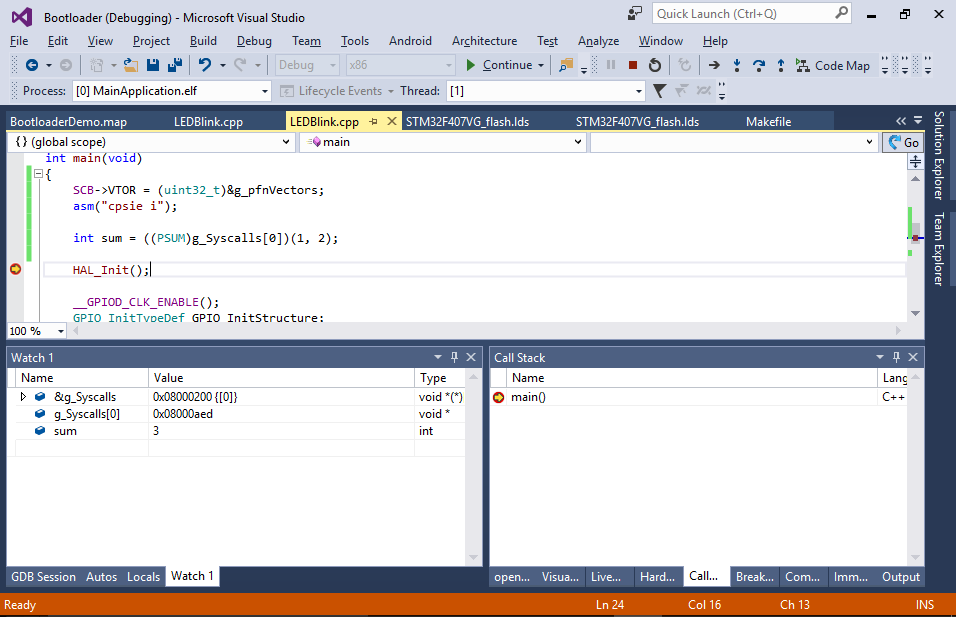The width and height of the screenshot is (956, 617).
Task: Step Out of current function
Action: (780, 65)
